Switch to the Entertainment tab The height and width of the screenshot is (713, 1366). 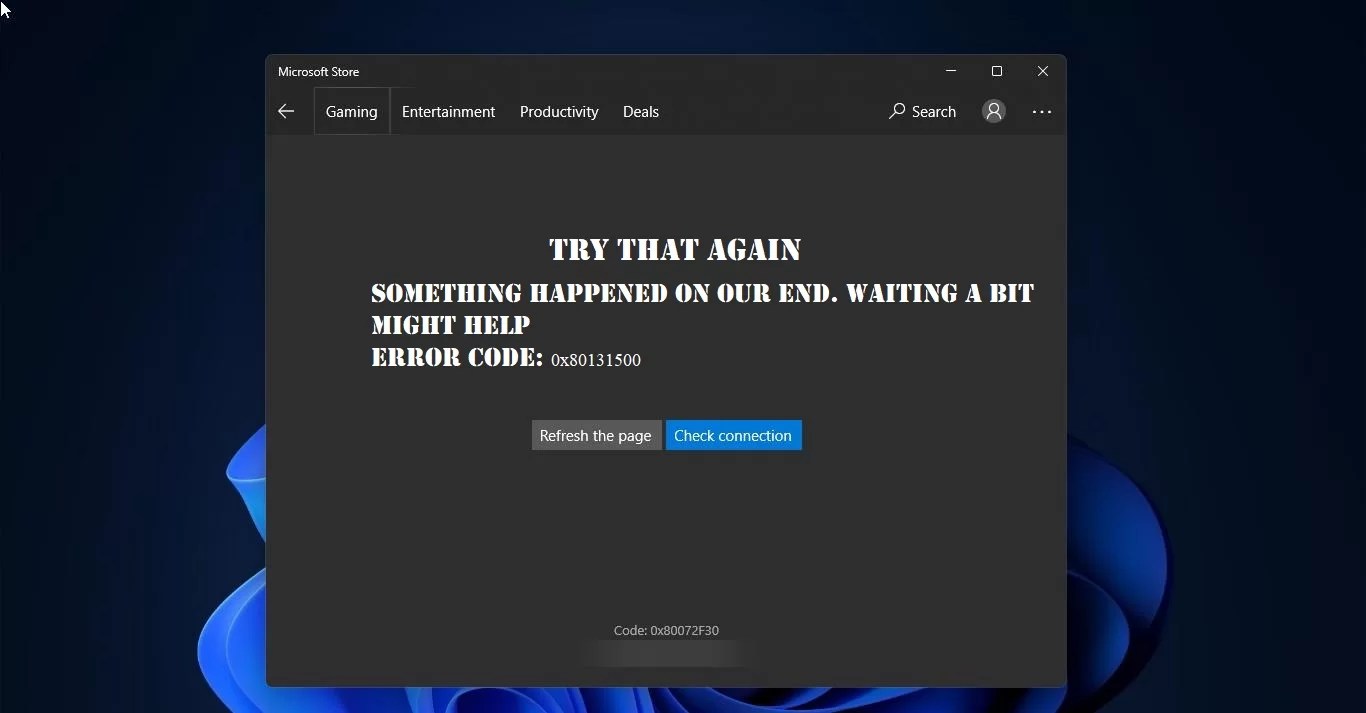[x=448, y=112]
